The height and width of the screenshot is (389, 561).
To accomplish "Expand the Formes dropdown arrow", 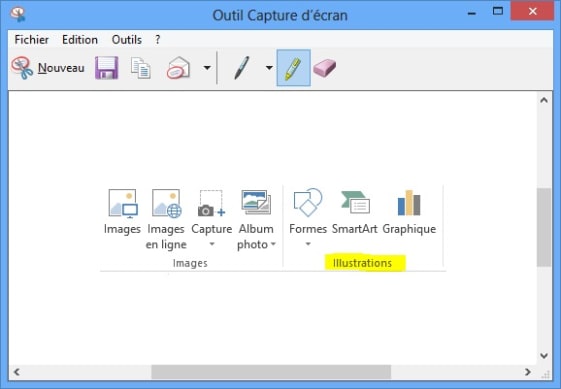I will click(308, 244).
